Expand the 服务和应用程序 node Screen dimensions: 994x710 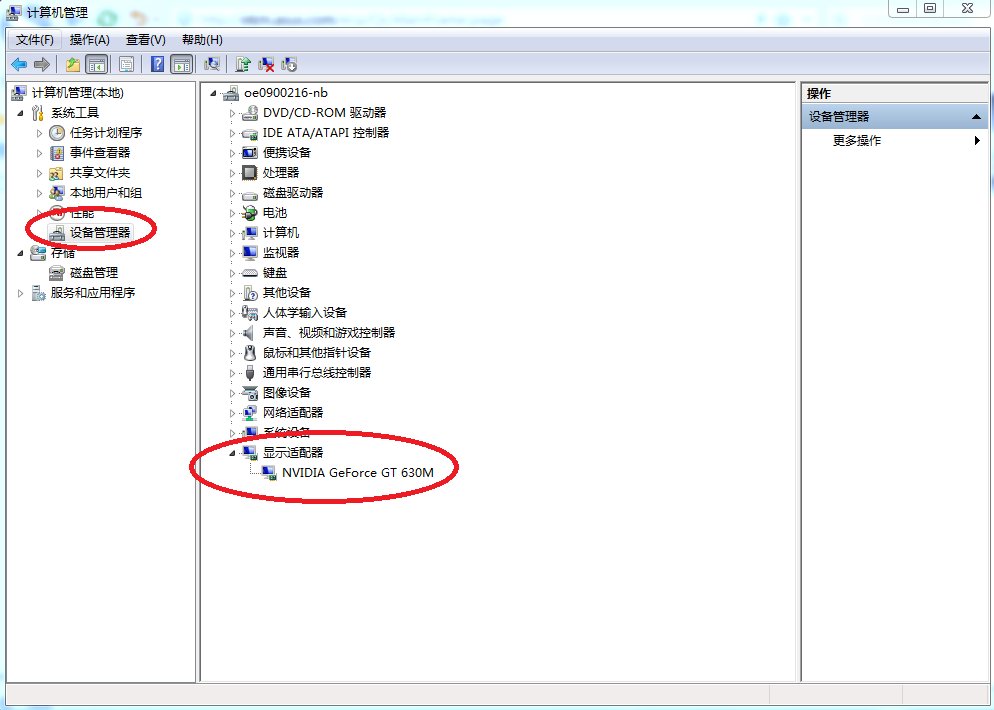(x=22, y=293)
